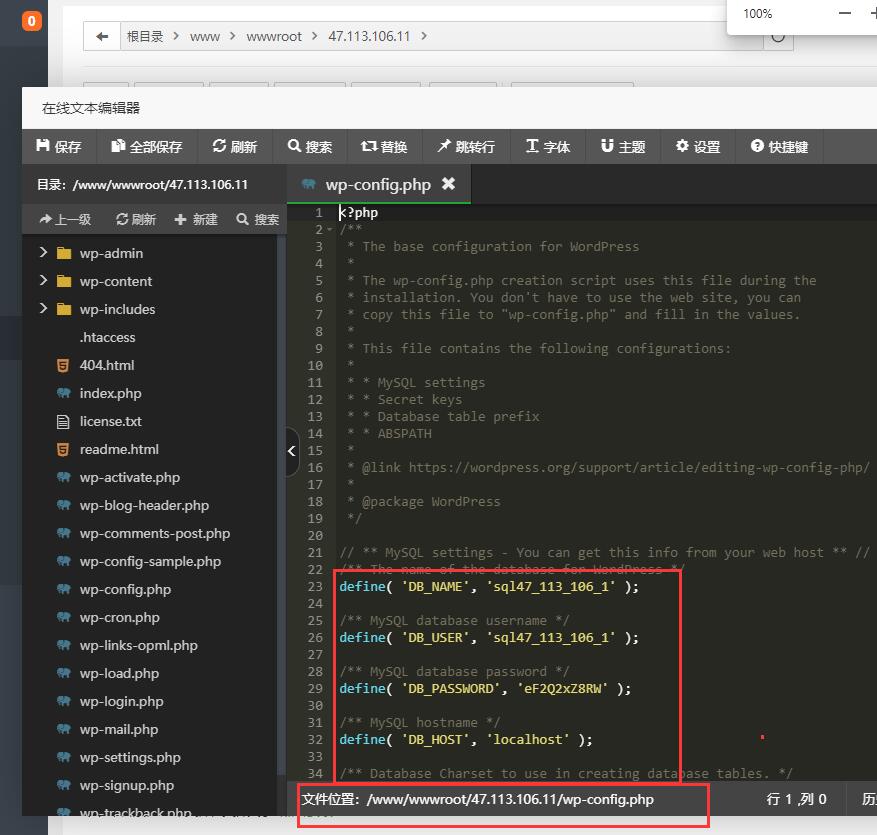Open wp-links-opml.php from file tree
877x835 pixels.
[139, 645]
